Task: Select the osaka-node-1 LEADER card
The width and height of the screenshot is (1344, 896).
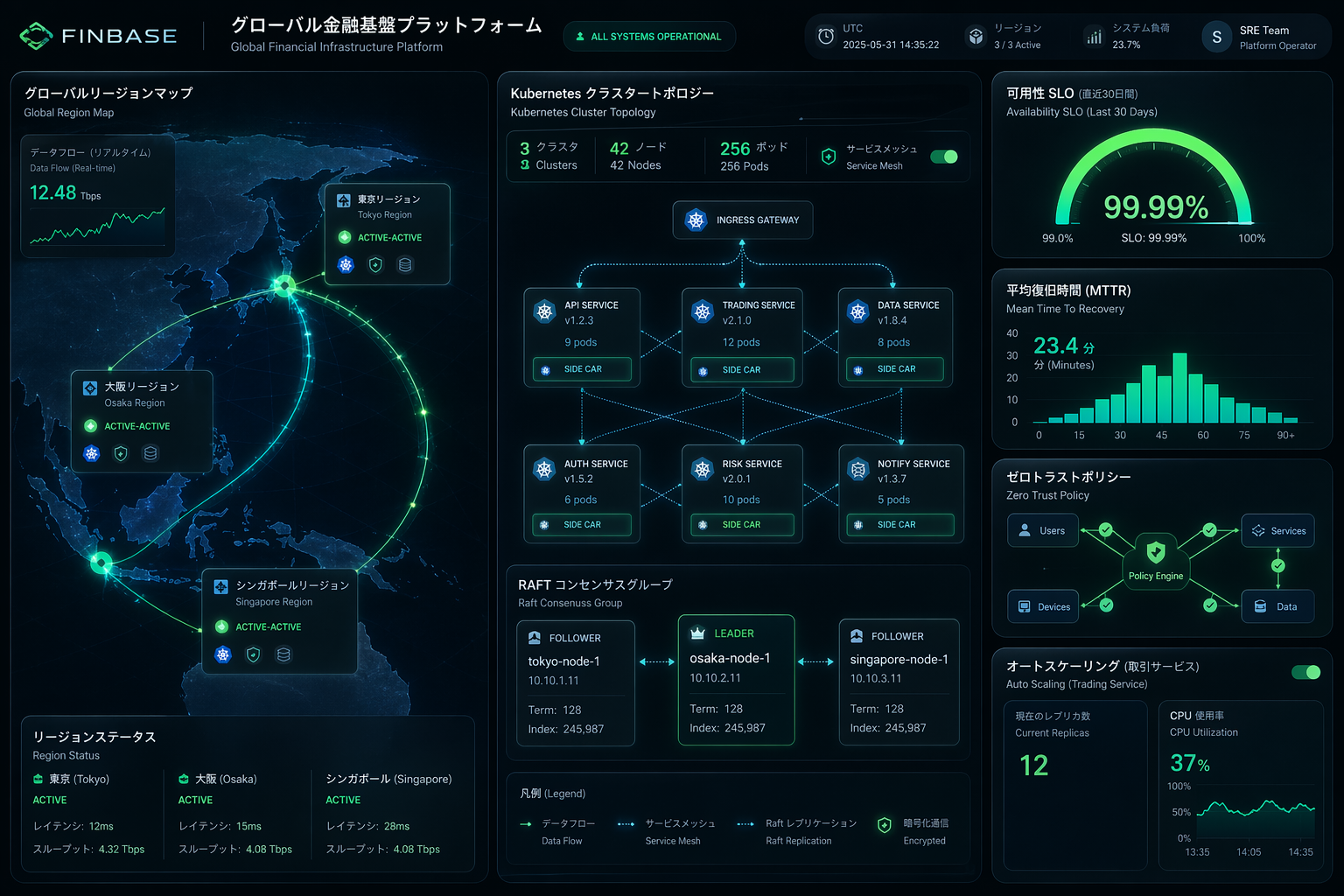Action: pyautogui.click(x=736, y=680)
